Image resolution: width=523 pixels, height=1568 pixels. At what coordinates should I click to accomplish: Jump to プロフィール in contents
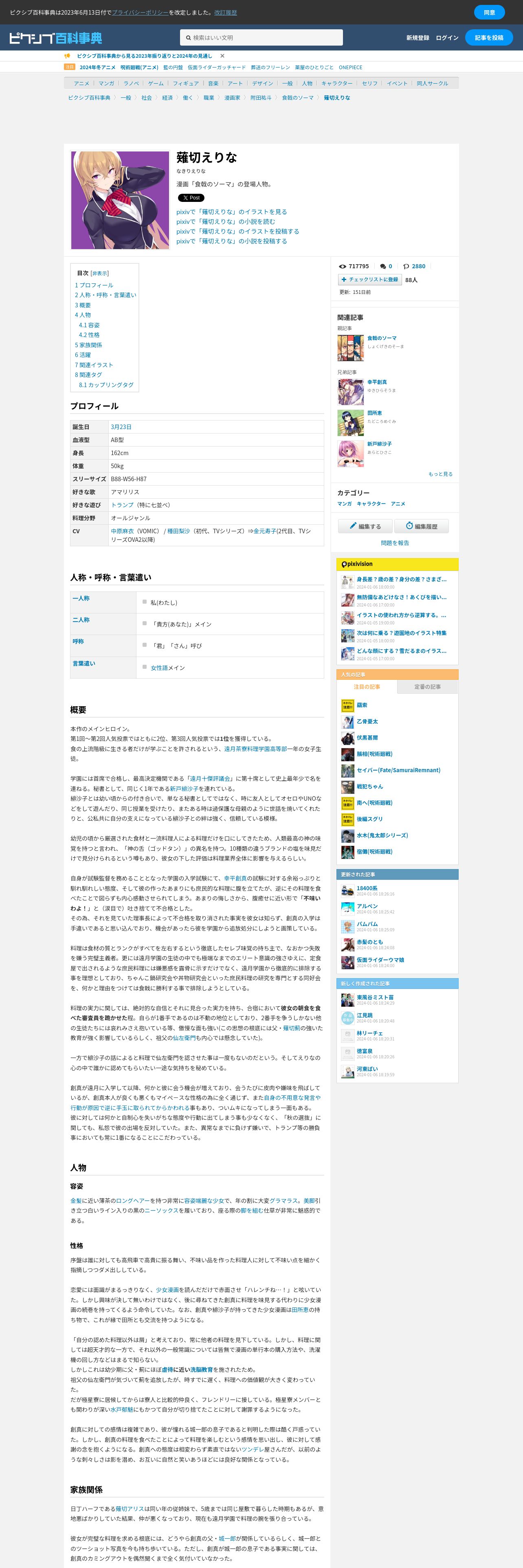point(94,285)
